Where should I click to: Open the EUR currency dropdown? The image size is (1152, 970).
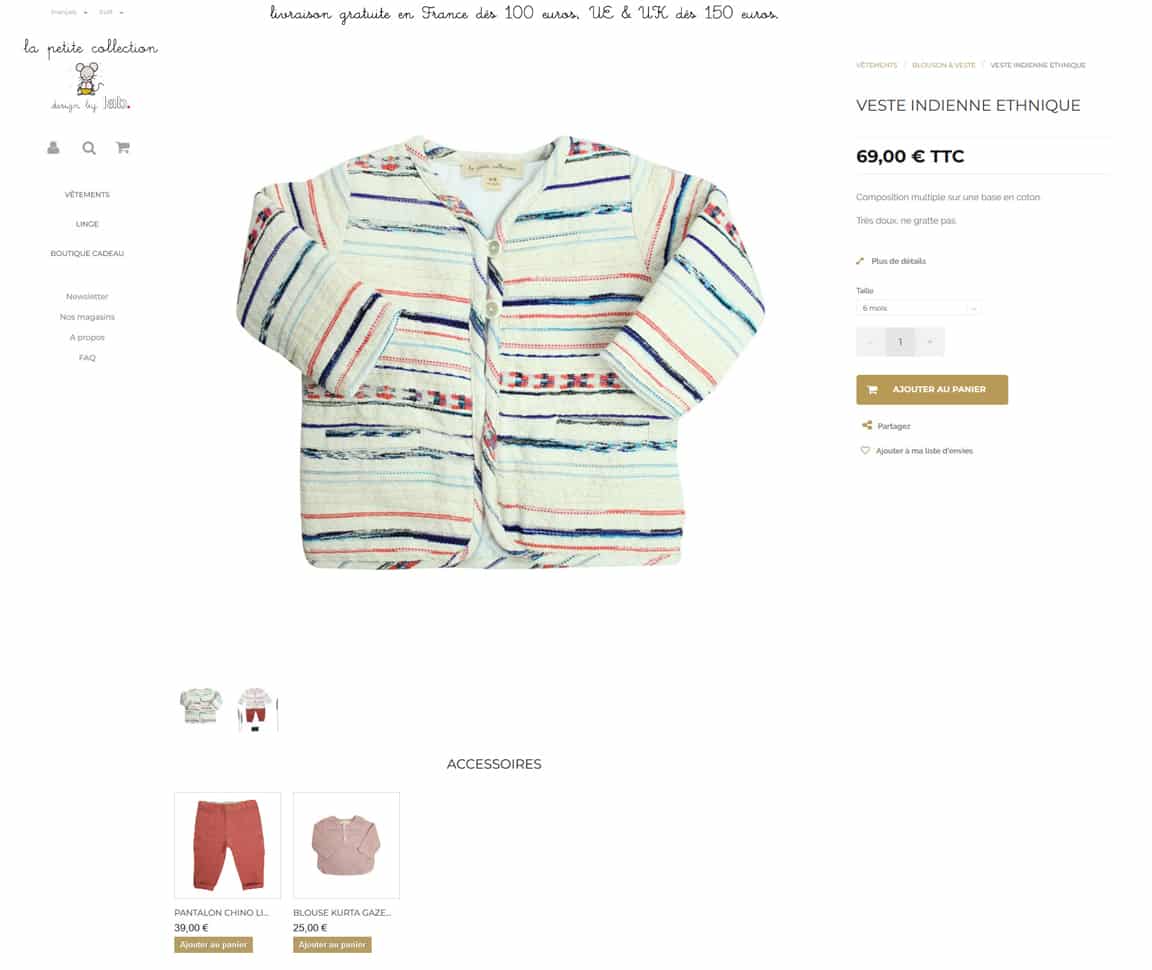point(111,12)
